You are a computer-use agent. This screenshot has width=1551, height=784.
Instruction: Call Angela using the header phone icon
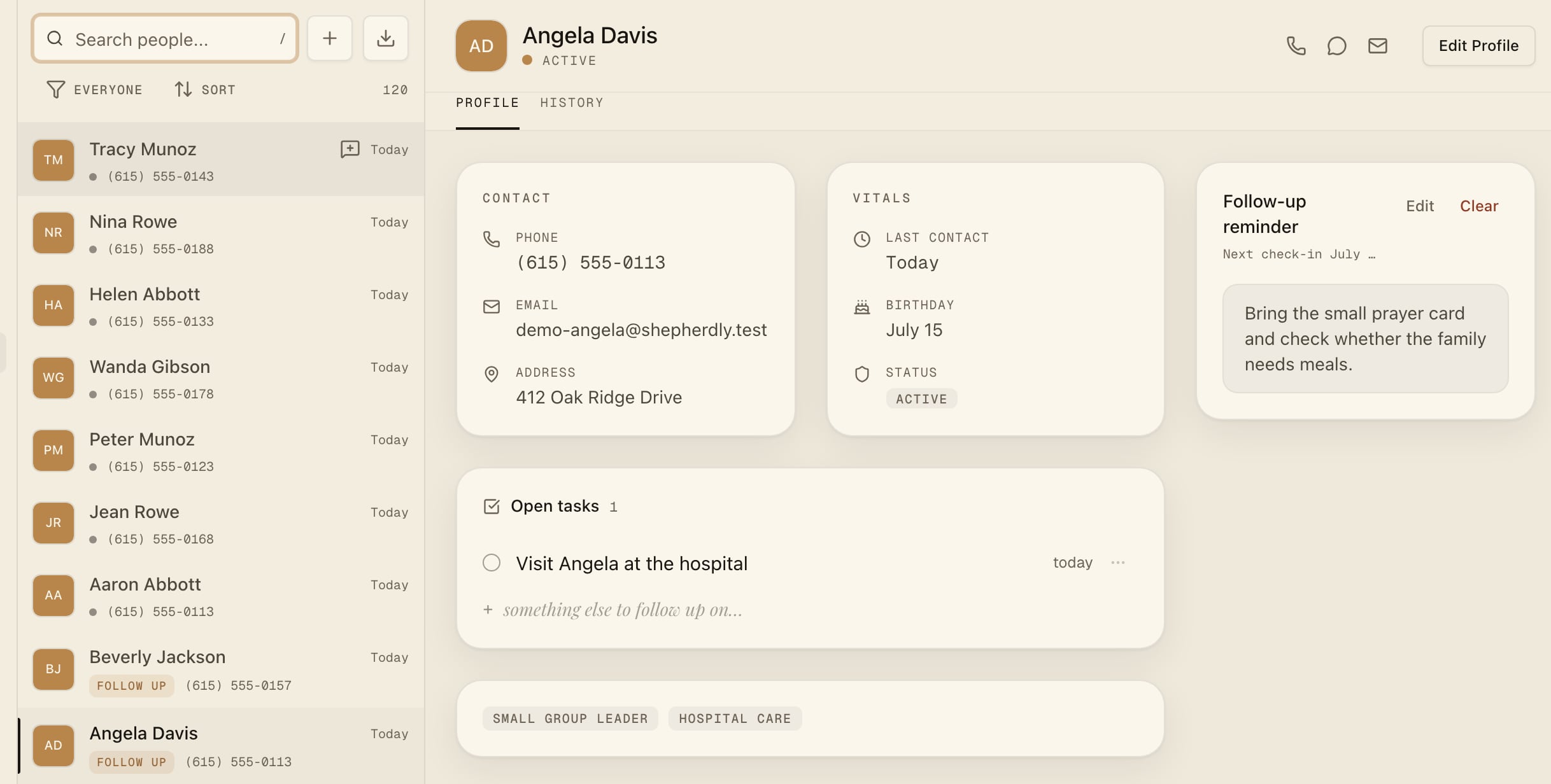click(x=1296, y=46)
